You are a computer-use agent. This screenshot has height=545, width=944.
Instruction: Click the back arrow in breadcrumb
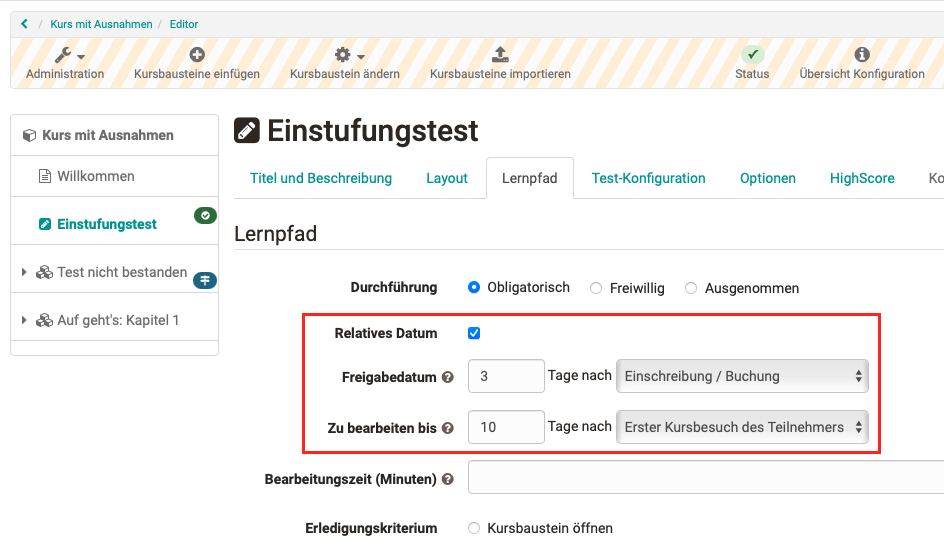point(24,24)
